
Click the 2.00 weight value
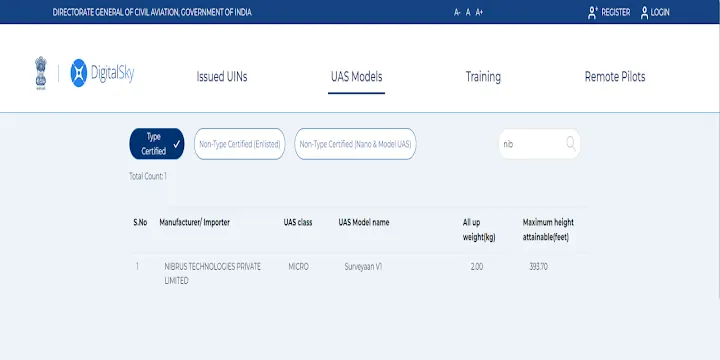tap(477, 267)
